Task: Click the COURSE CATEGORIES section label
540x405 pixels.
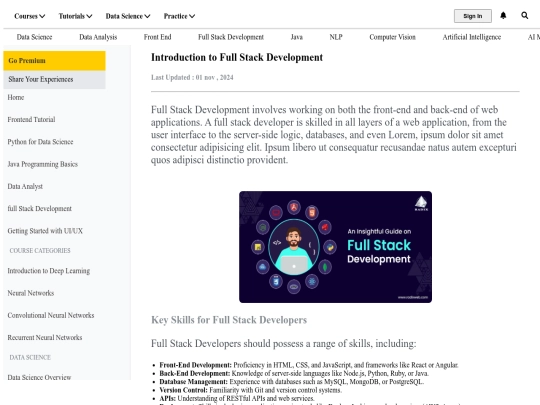Action: click(x=40, y=251)
